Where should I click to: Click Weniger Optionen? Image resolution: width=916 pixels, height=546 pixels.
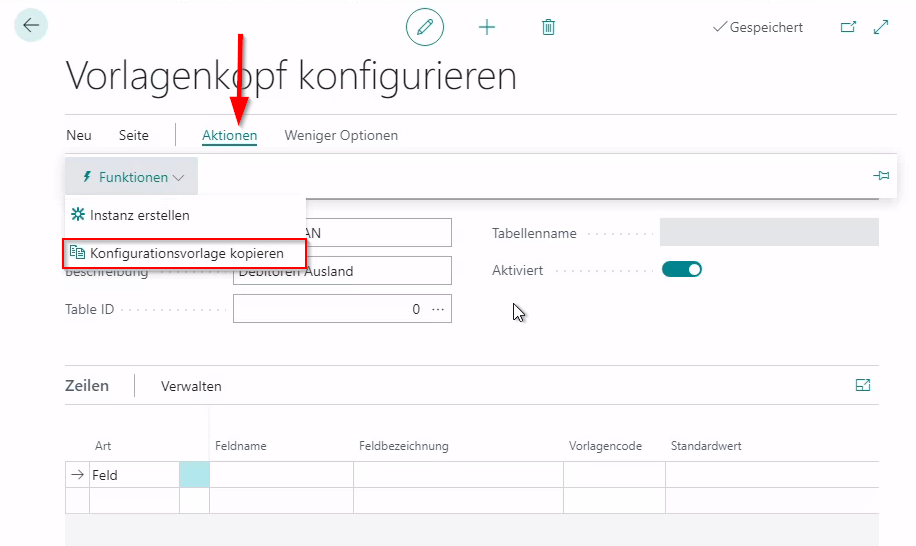(x=341, y=135)
